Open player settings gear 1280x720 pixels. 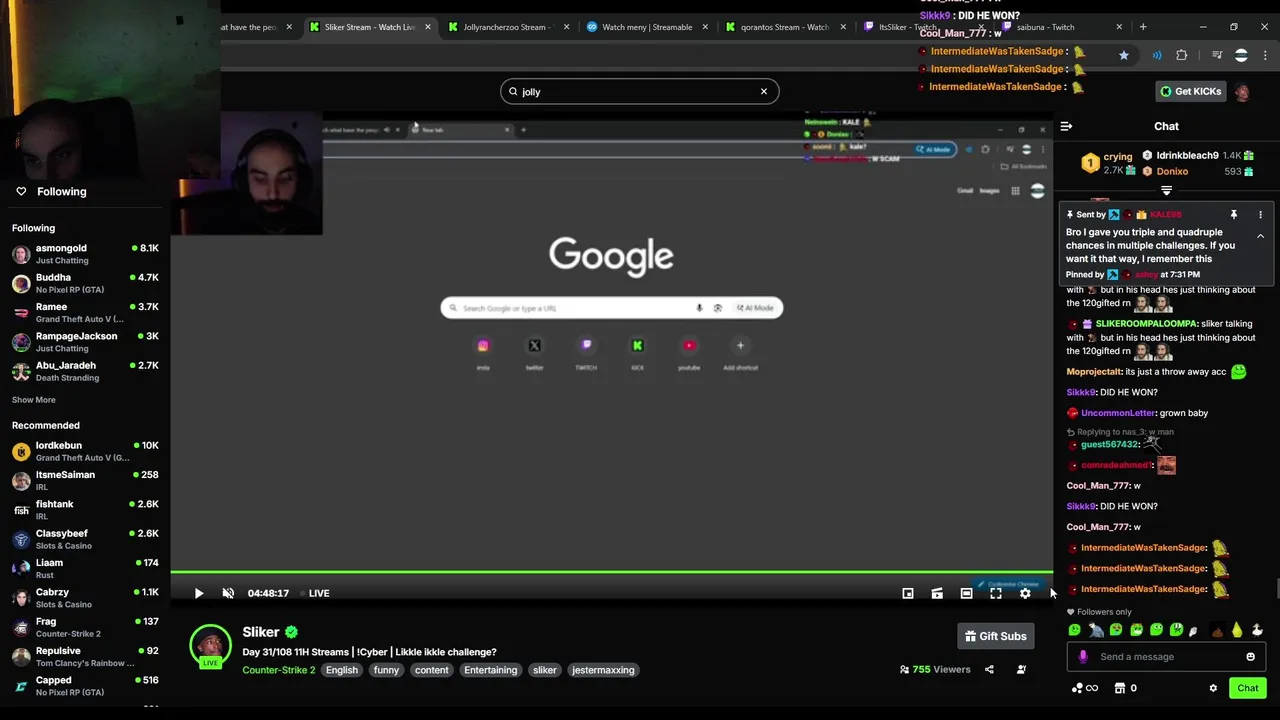[x=1025, y=593]
